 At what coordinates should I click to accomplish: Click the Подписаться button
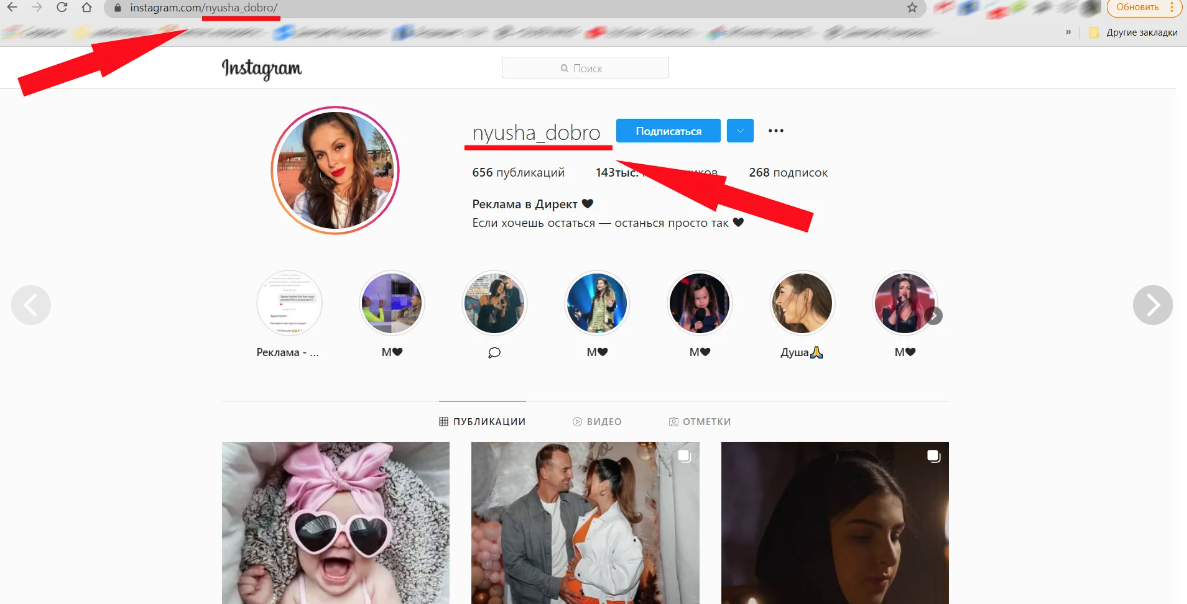coord(668,131)
